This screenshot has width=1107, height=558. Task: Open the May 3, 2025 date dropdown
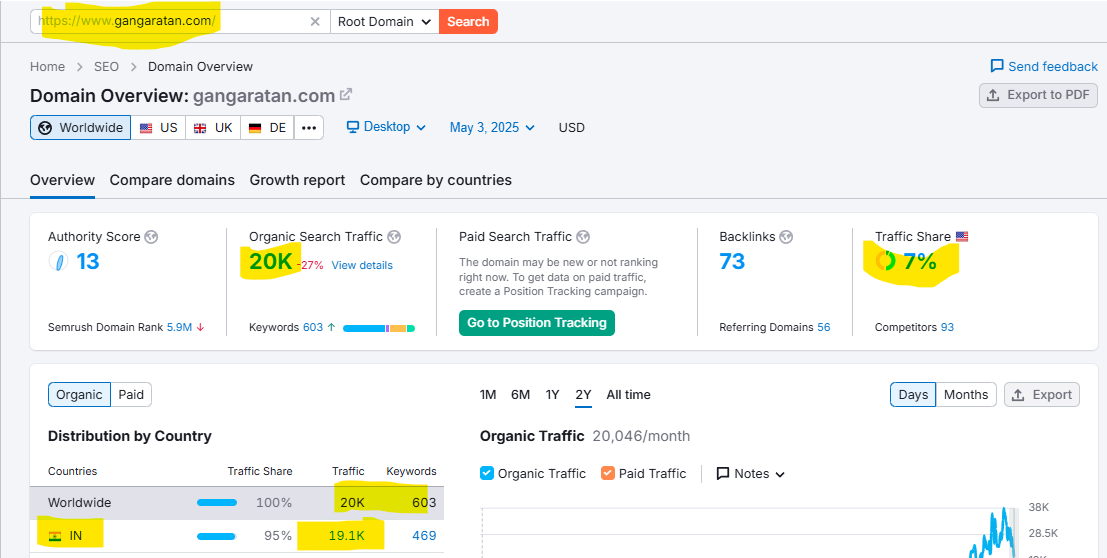(x=492, y=128)
